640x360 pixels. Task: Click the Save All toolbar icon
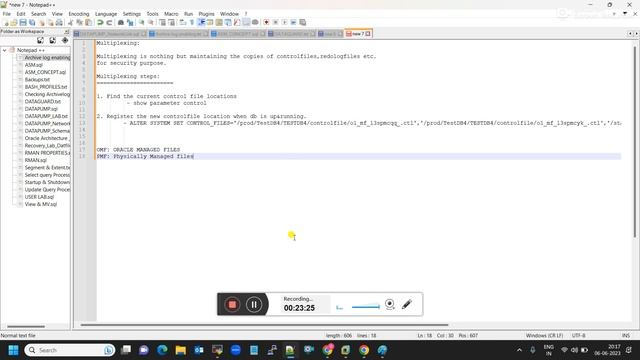pos(32,22)
